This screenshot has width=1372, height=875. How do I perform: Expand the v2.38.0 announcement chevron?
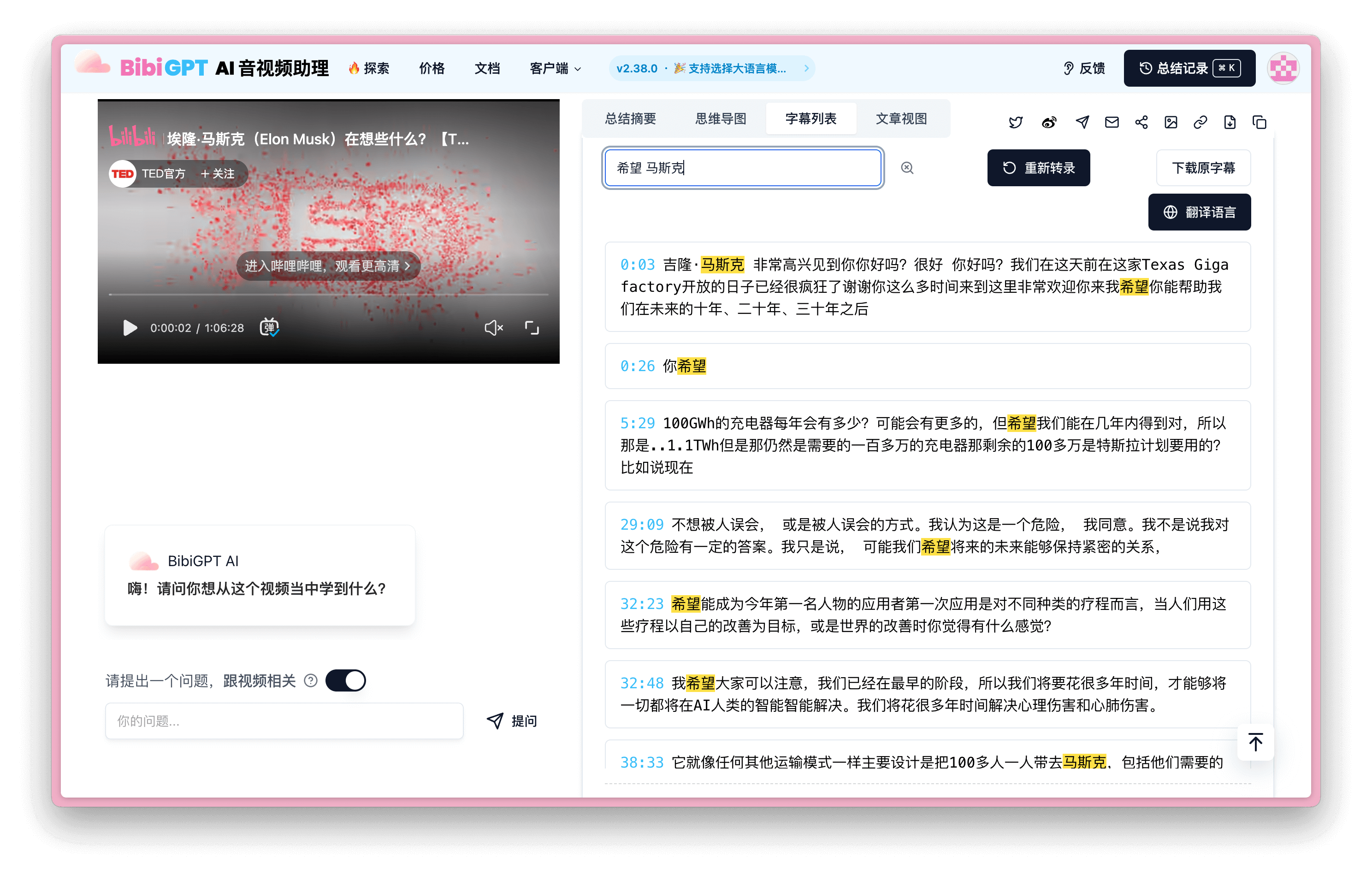806,68
